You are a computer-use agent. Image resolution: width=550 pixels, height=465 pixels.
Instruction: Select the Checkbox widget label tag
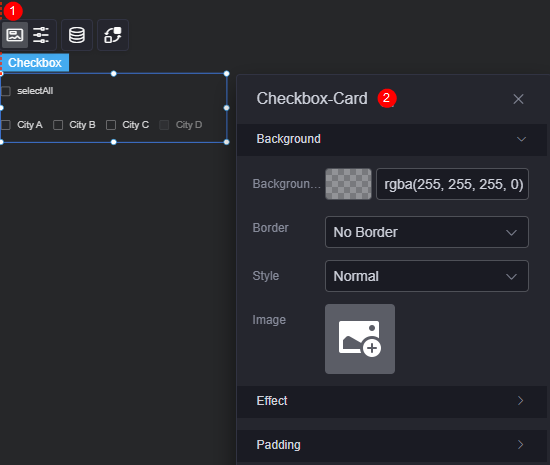coord(35,63)
